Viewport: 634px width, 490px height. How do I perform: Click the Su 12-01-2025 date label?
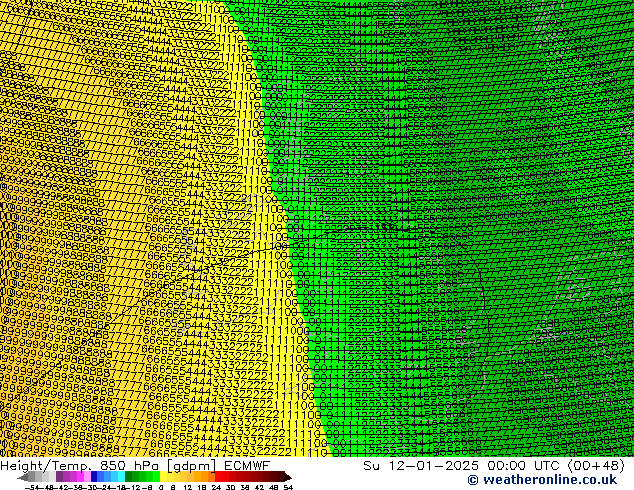[x=411, y=465]
